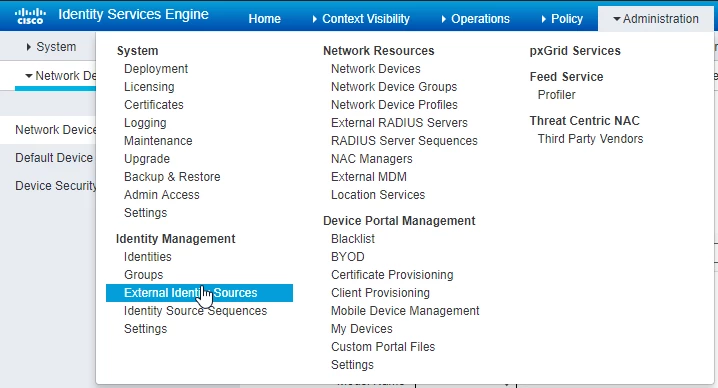Collapse the Administration menu
The width and height of the screenshot is (718, 388).
pyautogui.click(x=656, y=19)
